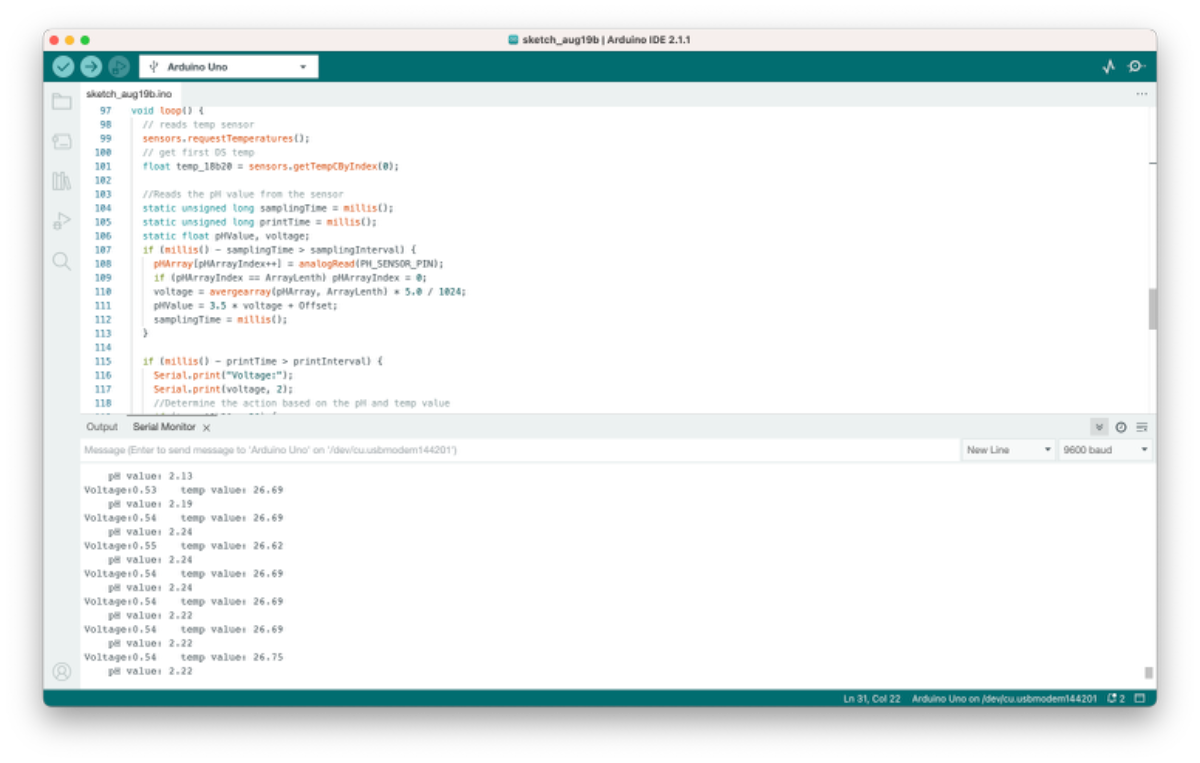Toggle autoscroll in Serial Monitor
The image size is (1200, 763).
pos(1099,427)
